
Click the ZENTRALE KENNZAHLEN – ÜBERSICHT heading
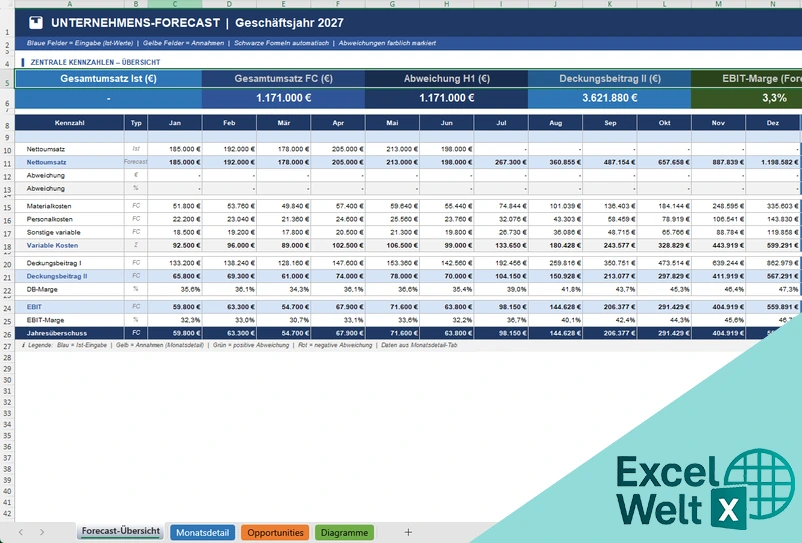tap(95, 62)
